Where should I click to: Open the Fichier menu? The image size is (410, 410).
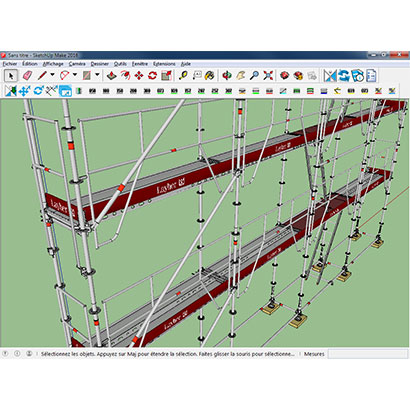[10, 64]
